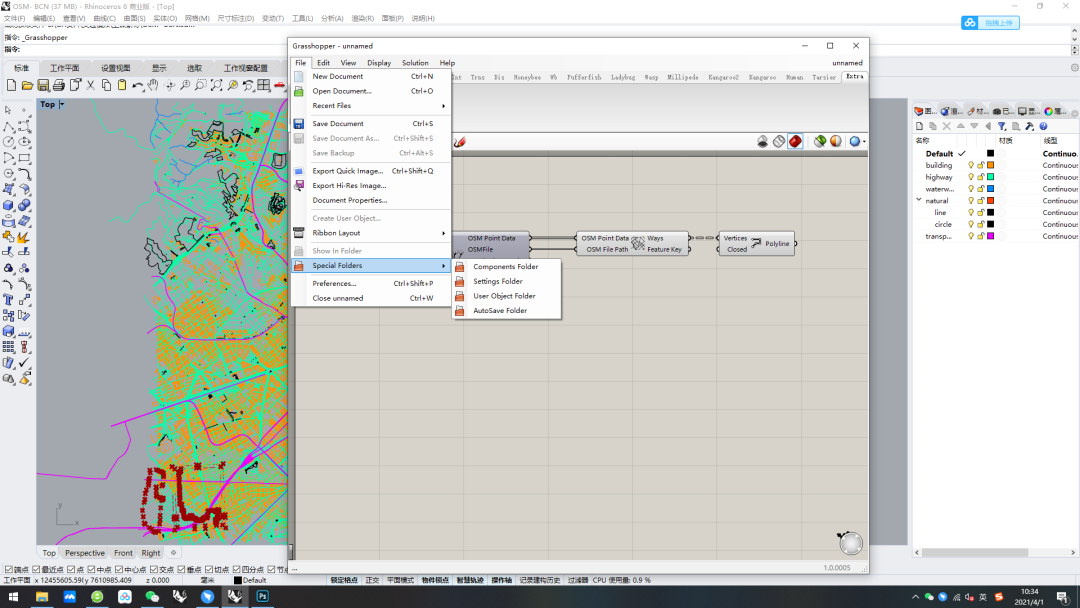
Task: Collapse the natural layer group
Action: point(919,200)
